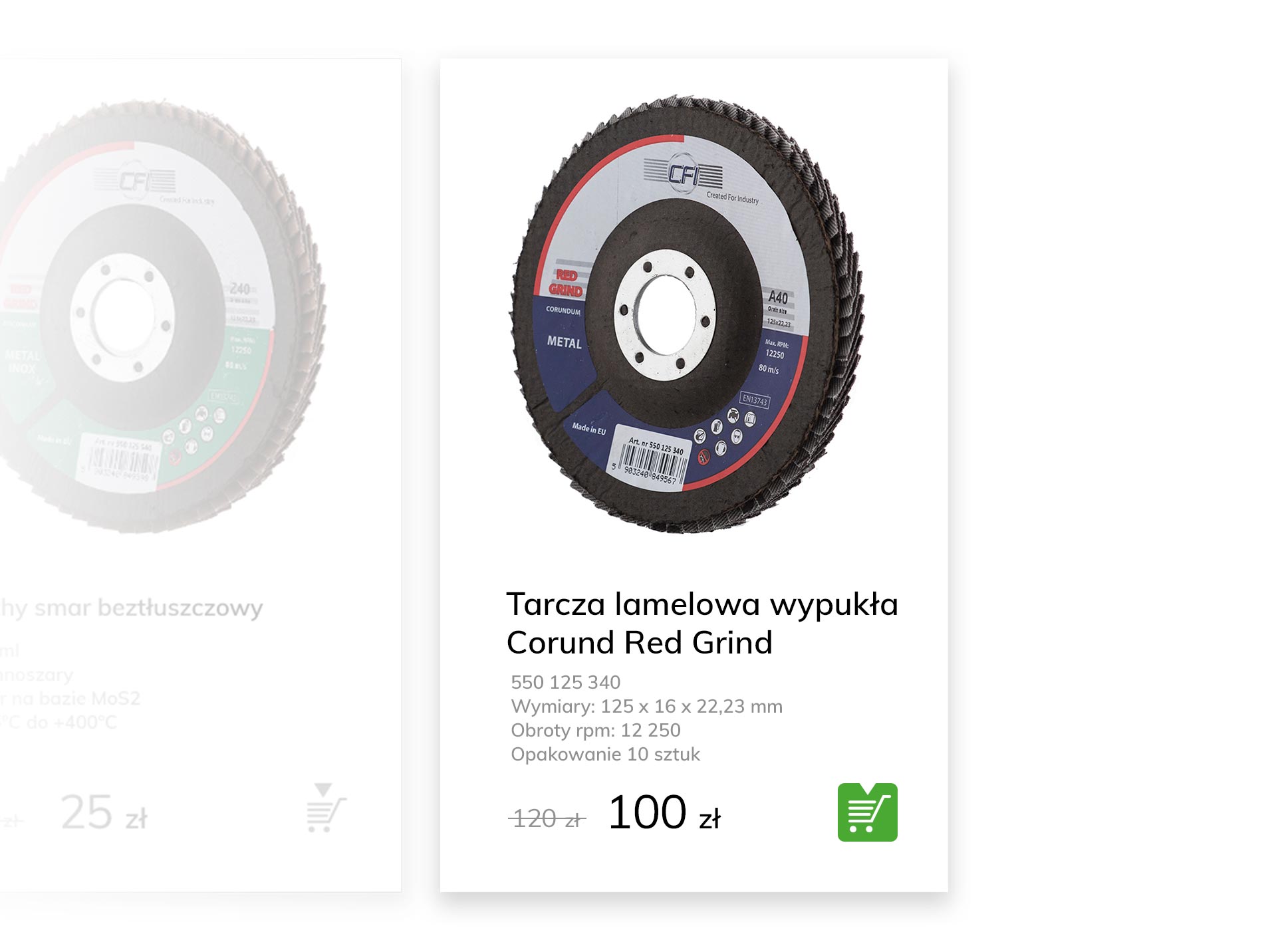The height and width of the screenshot is (952, 1274).
Task: Click the CFI logo on the Red Grind disc
Action: tap(683, 174)
